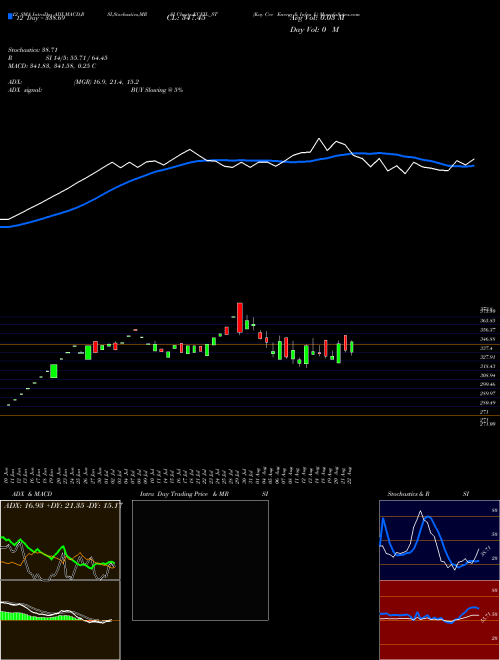Click the 346.55 price axis label
500x660 pixels.
point(489,339)
